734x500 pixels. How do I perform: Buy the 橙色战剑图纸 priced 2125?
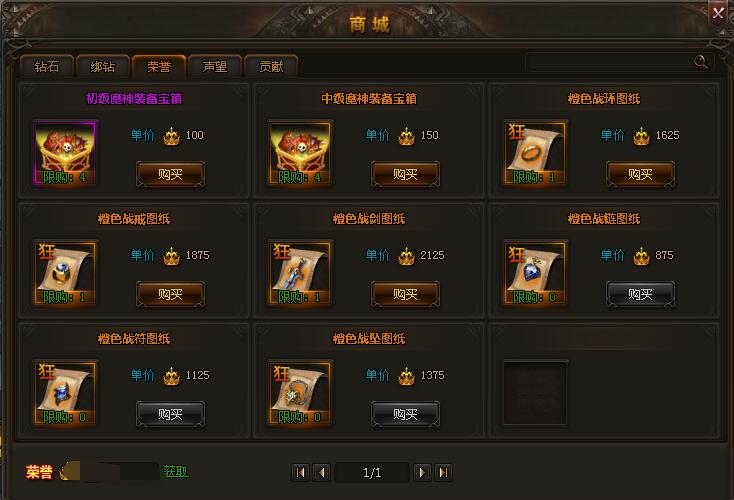[x=405, y=294]
